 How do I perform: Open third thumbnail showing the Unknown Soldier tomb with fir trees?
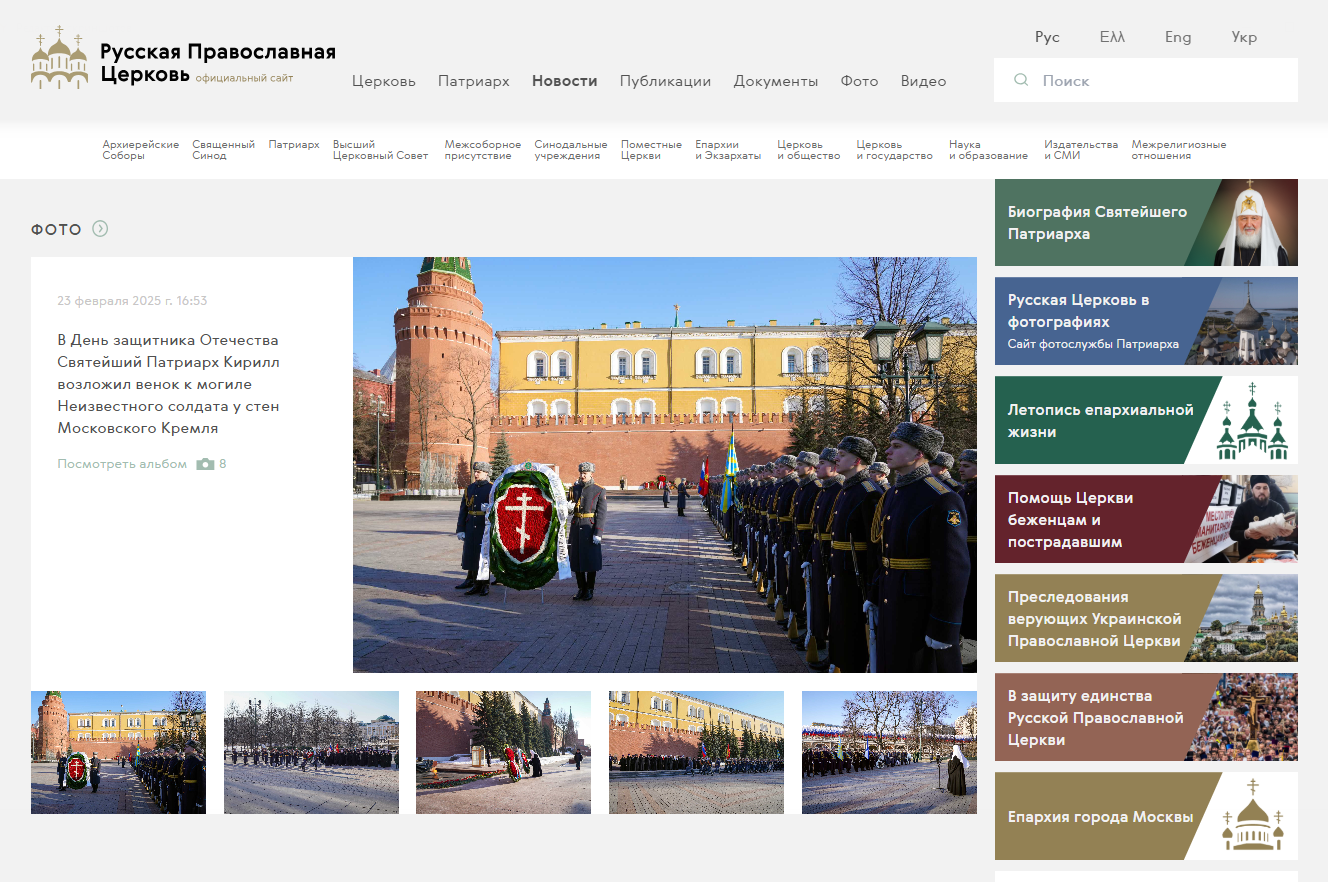click(x=503, y=752)
